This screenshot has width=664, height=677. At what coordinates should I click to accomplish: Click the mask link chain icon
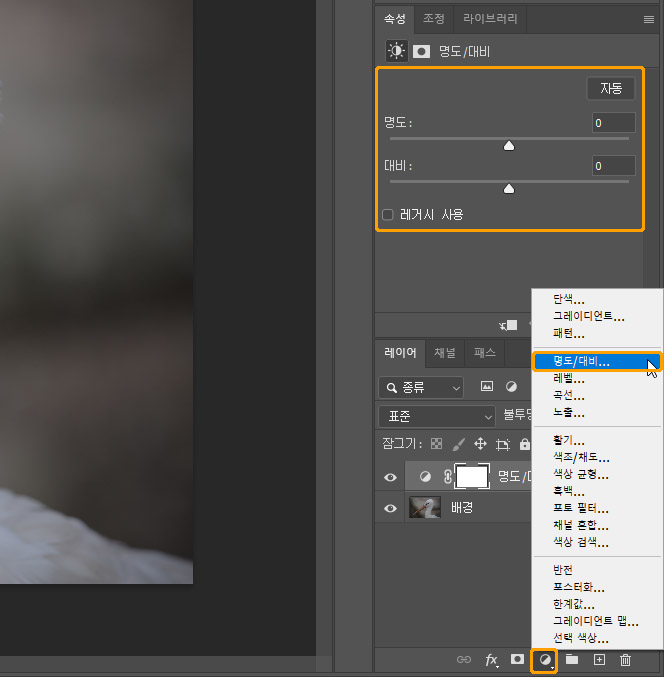[448, 476]
